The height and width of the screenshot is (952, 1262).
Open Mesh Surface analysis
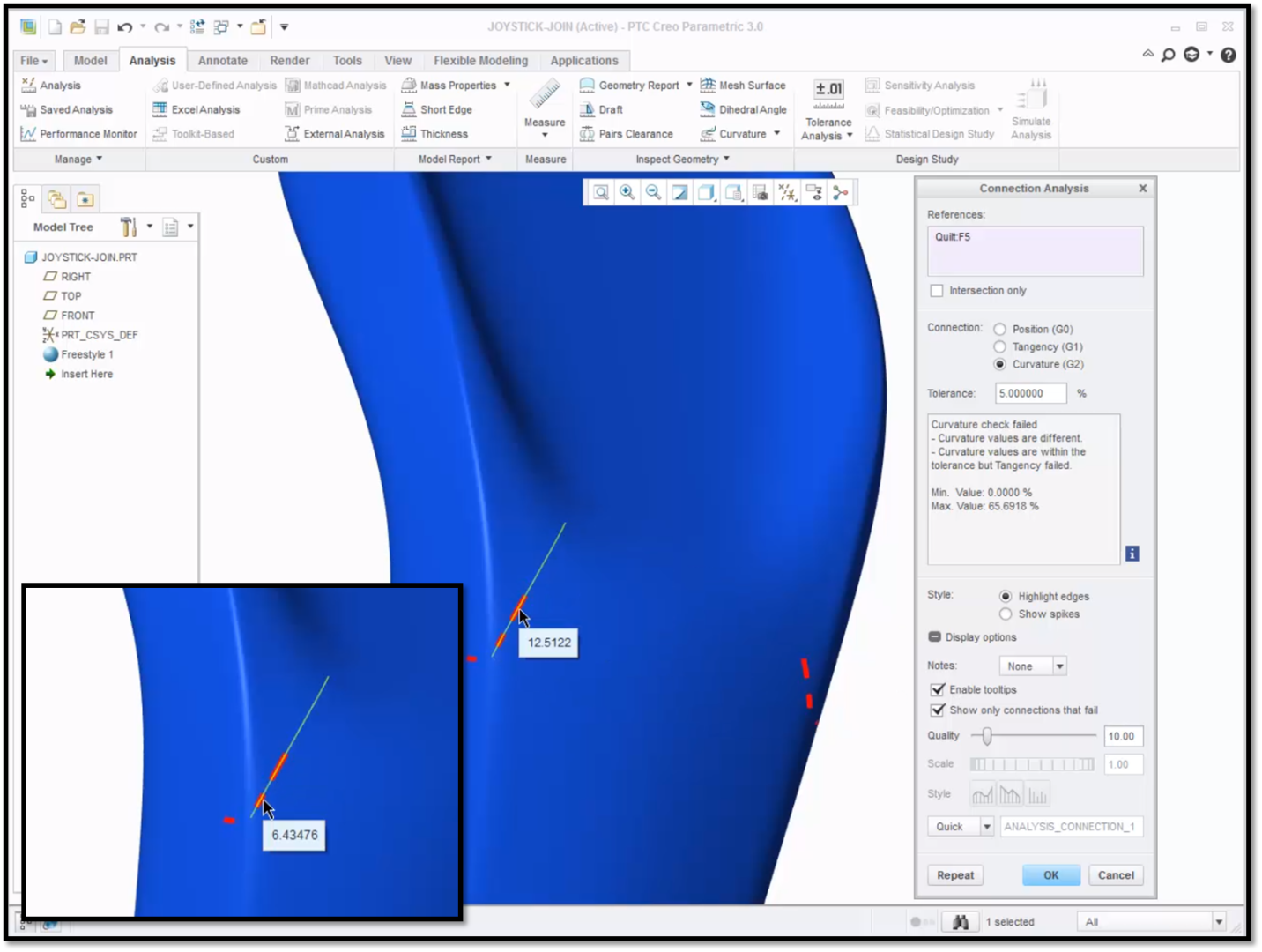(x=743, y=86)
